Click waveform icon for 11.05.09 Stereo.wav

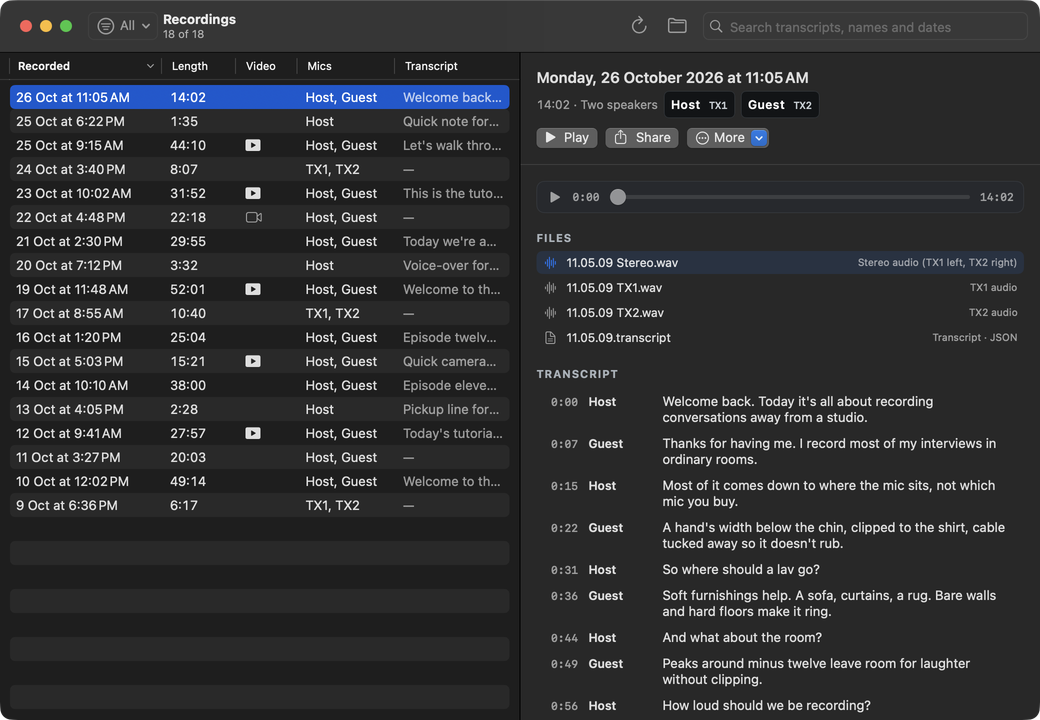(551, 263)
